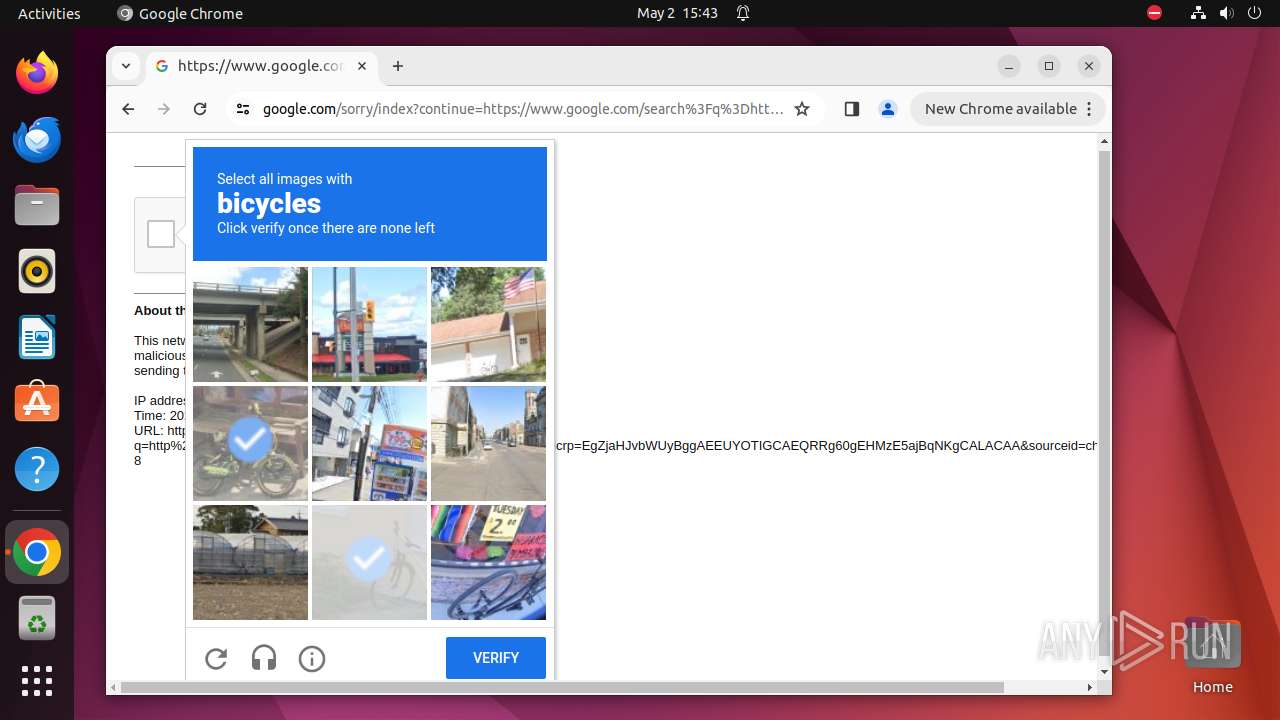Click page scroll right arrow
1280x720 pixels.
click(x=1090, y=687)
